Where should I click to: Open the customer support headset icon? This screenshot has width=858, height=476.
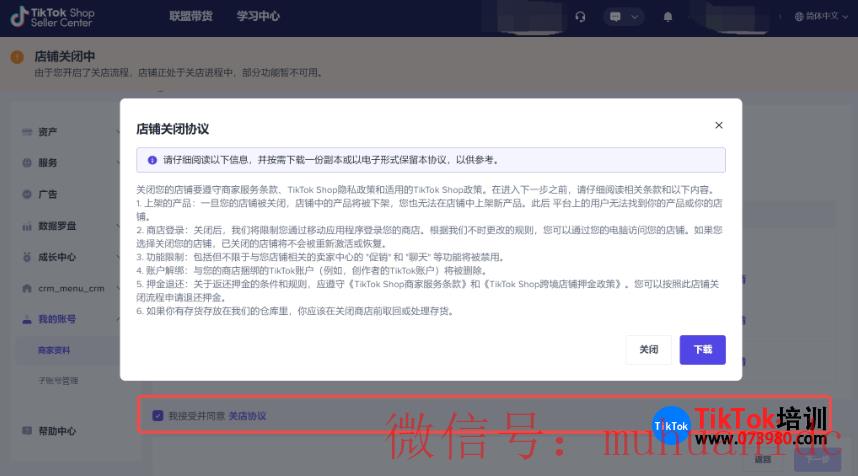(x=581, y=16)
